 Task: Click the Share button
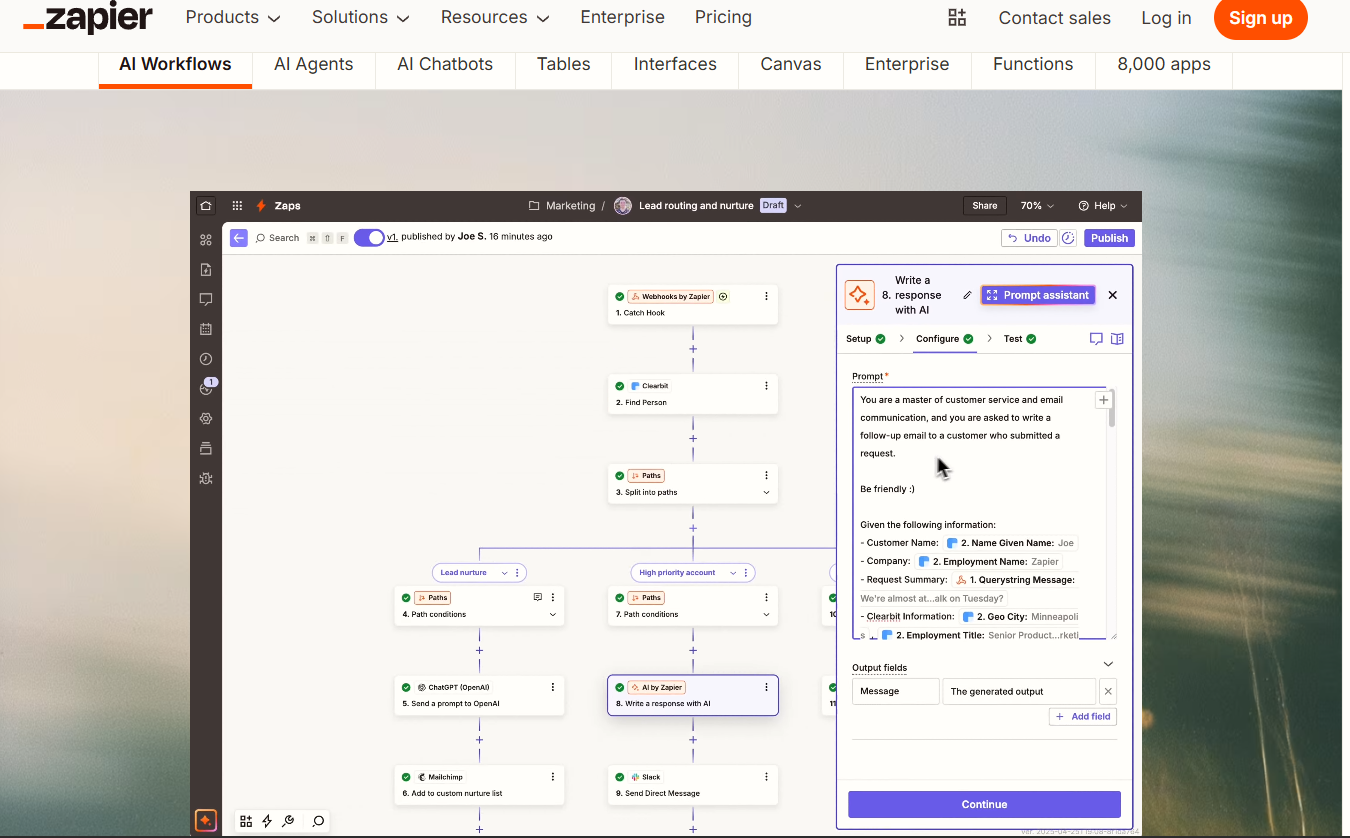point(985,206)
